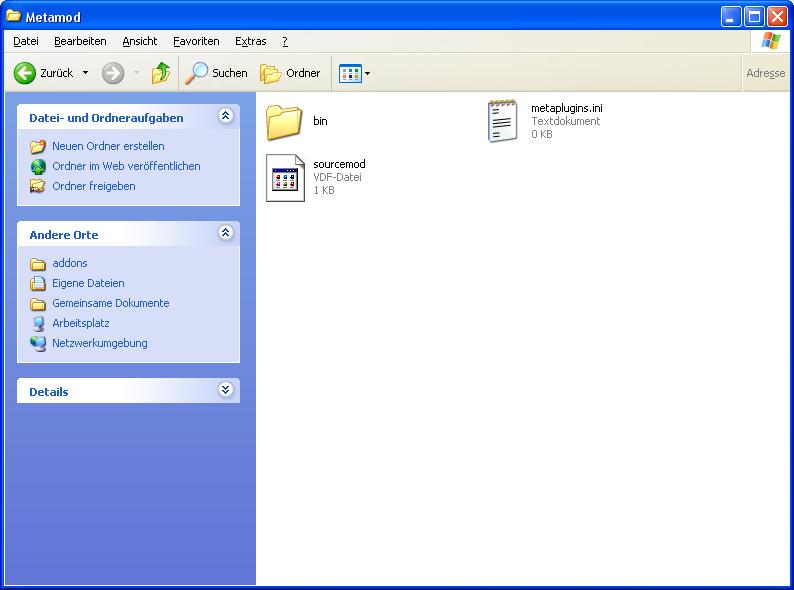Click Ordner im Web veröffentlichen link
The image size is (794, 590).
tap(126, 166)
